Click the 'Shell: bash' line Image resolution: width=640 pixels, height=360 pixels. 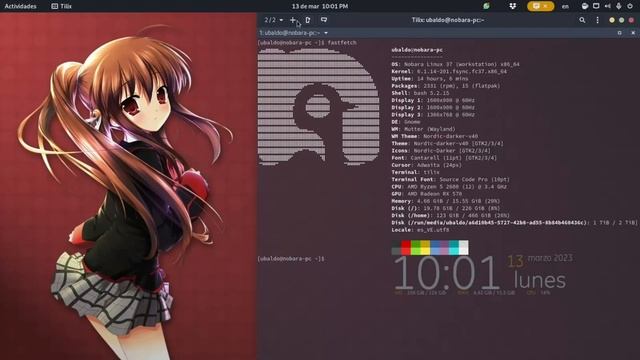pos(420,93)
